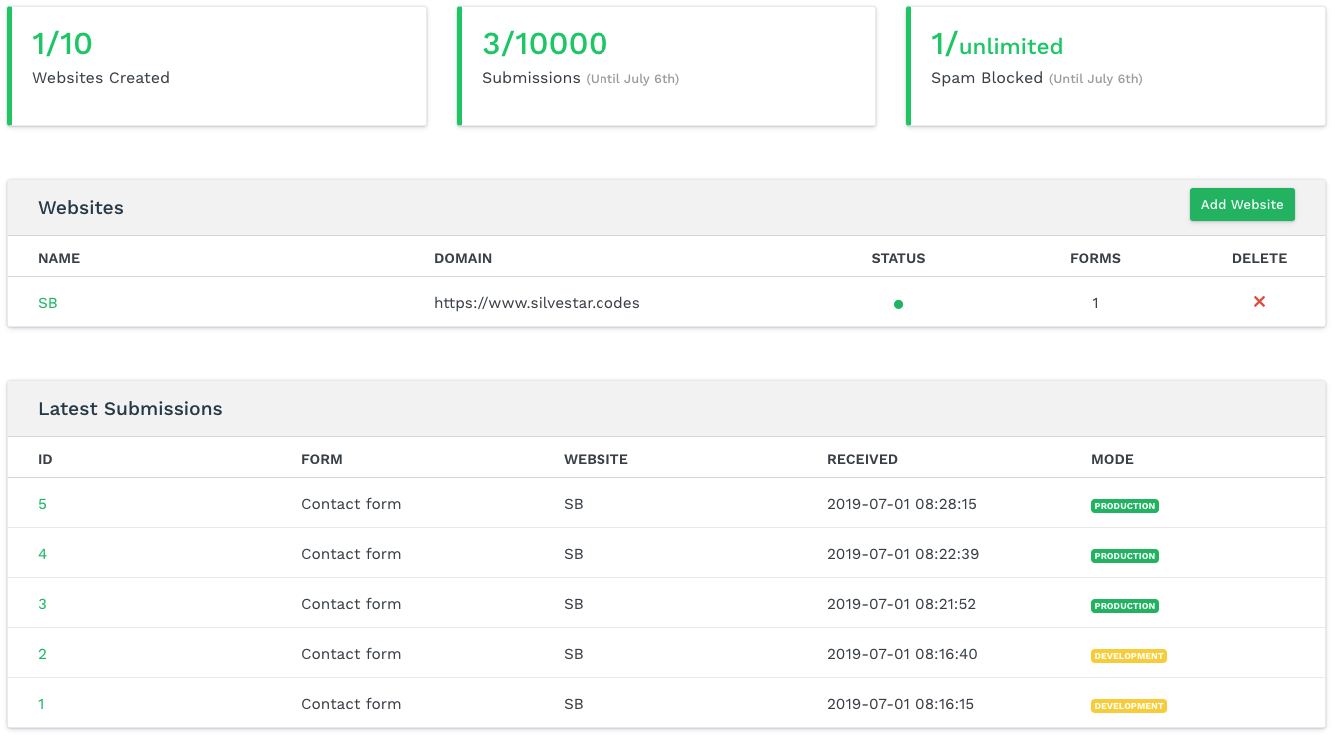Screen dimensions: 1335x736
Task: Select the Spam Blocked stats card
Action: [1116, 66]
